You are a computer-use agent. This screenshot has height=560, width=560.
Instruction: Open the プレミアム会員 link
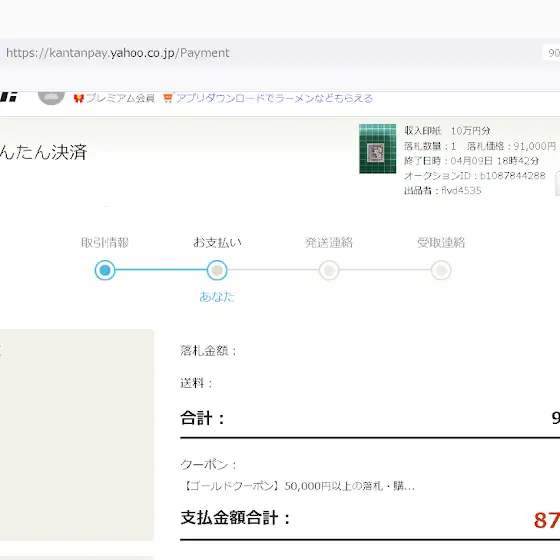pyautogui.click(x=120, y=98)
